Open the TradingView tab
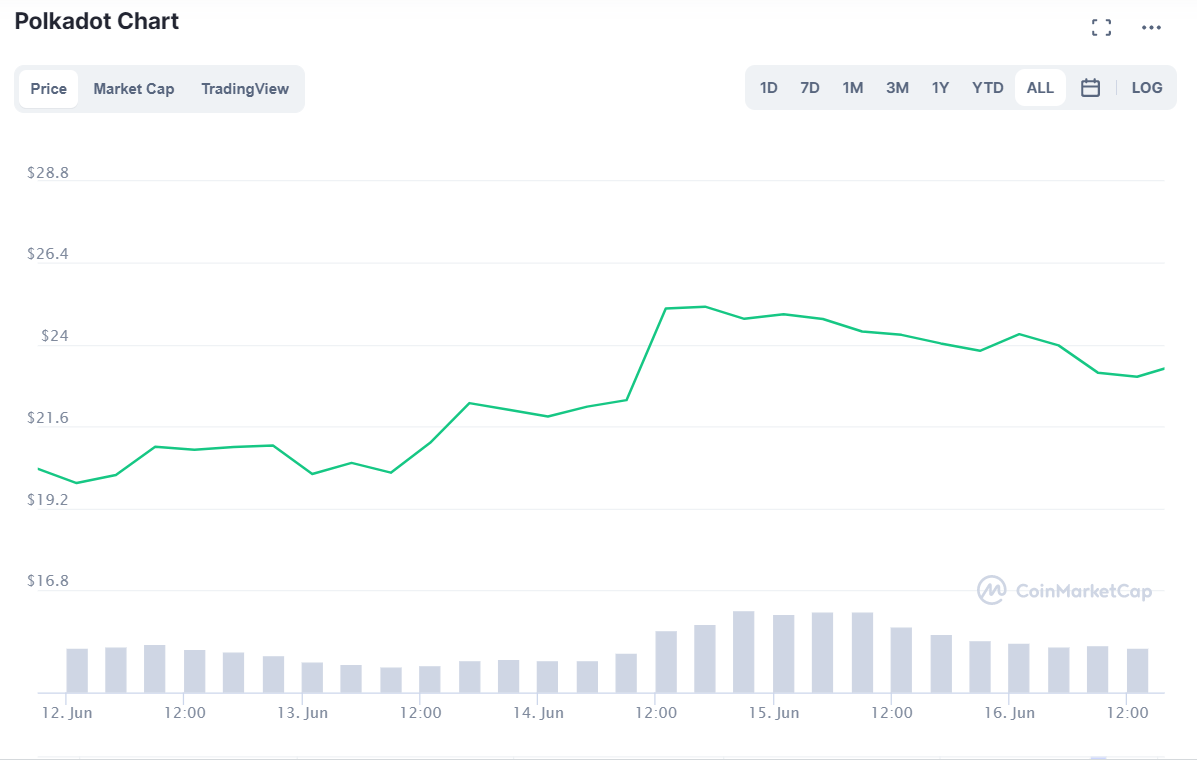This screenshot has width=1197, height=760. click(x=245, y=89)
